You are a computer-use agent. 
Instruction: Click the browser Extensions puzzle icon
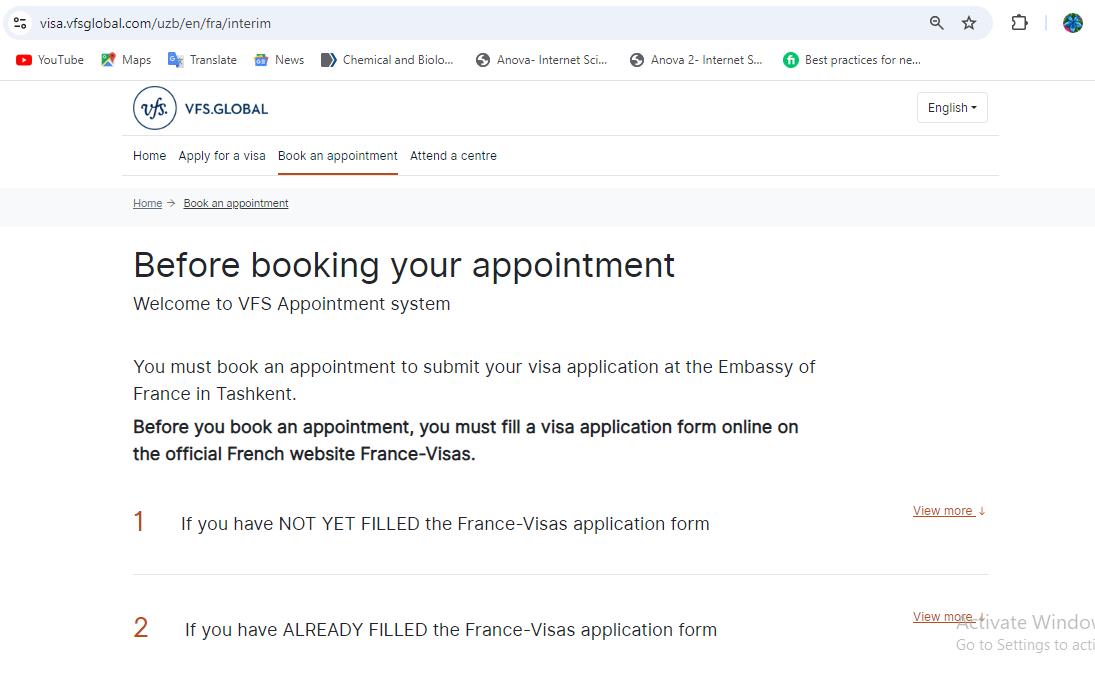coord(1019,22)
